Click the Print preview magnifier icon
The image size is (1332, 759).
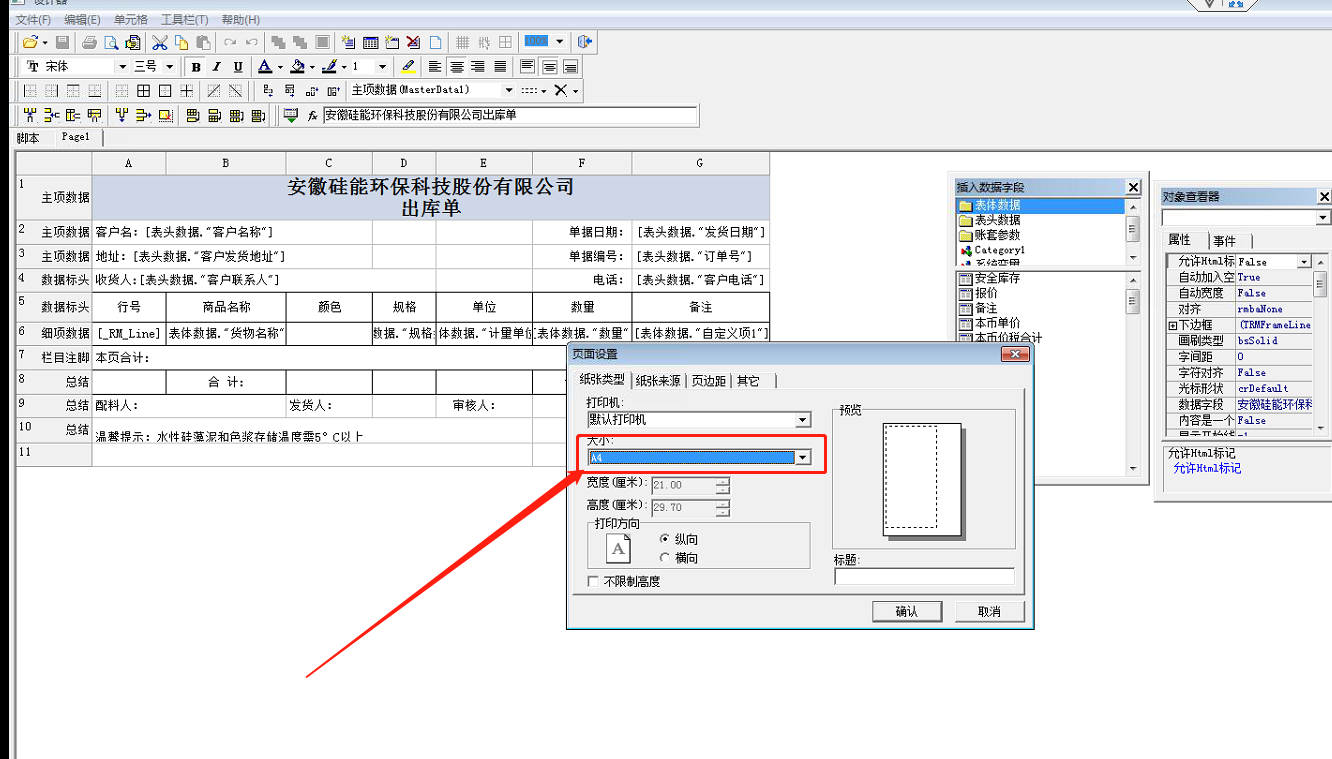click(111, 42)
